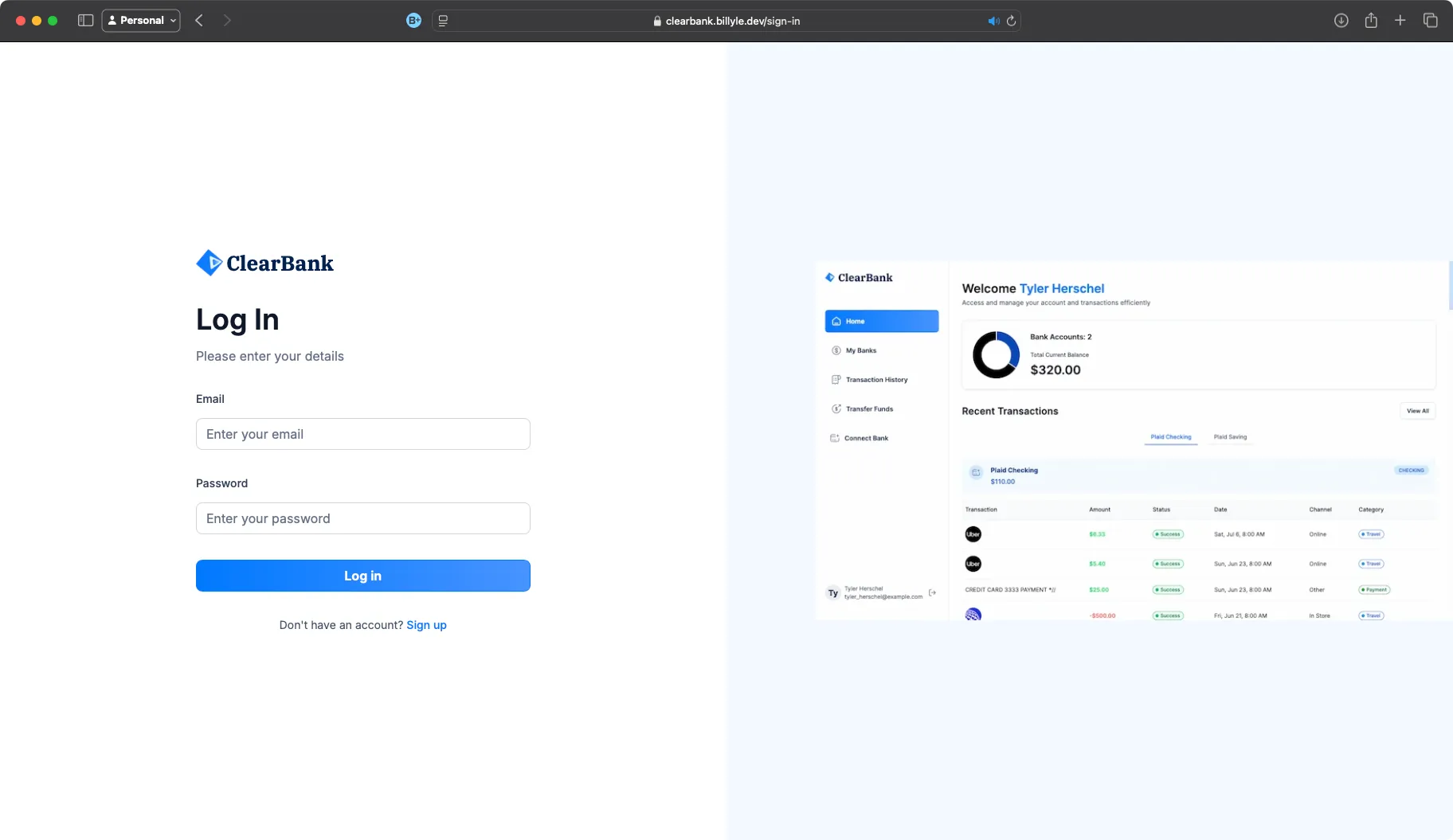Click the Transaction History sidebar icon

click(835, 380)
